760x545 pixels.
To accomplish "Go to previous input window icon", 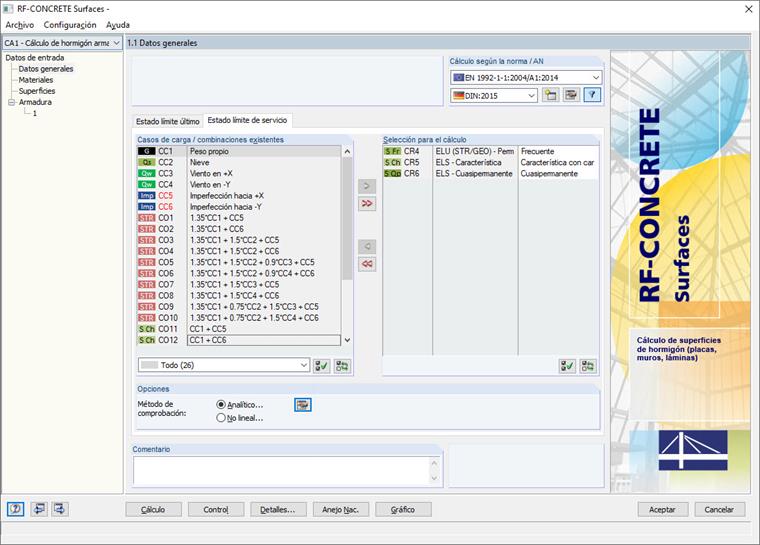I will pyautogui.click(x=39, y=509).
